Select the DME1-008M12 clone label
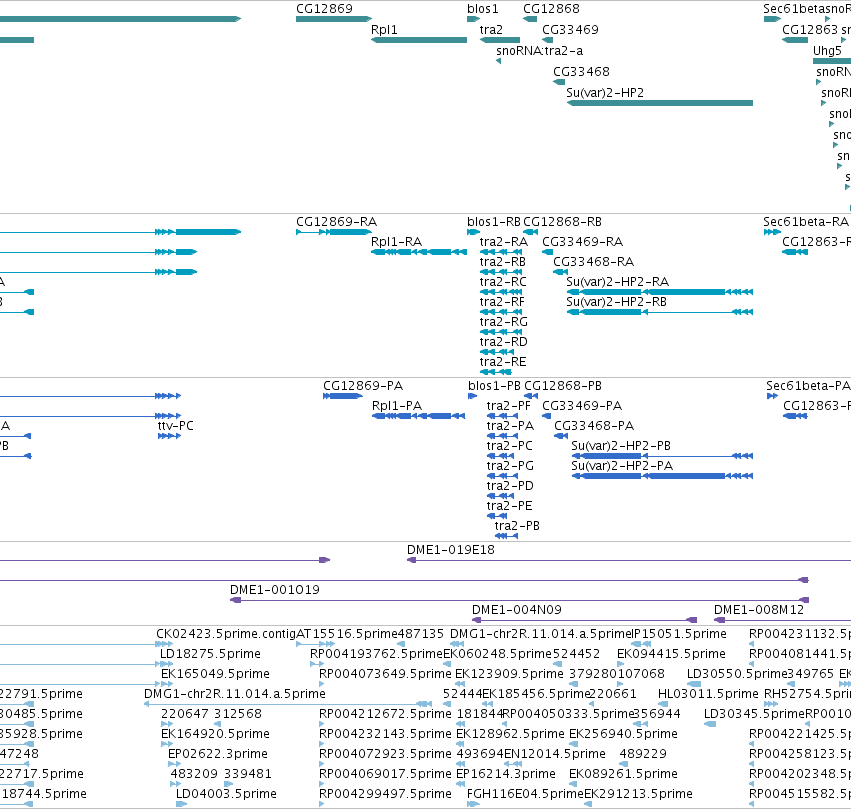851x809 pixels. pyautogui.click(x=759, y=610)
